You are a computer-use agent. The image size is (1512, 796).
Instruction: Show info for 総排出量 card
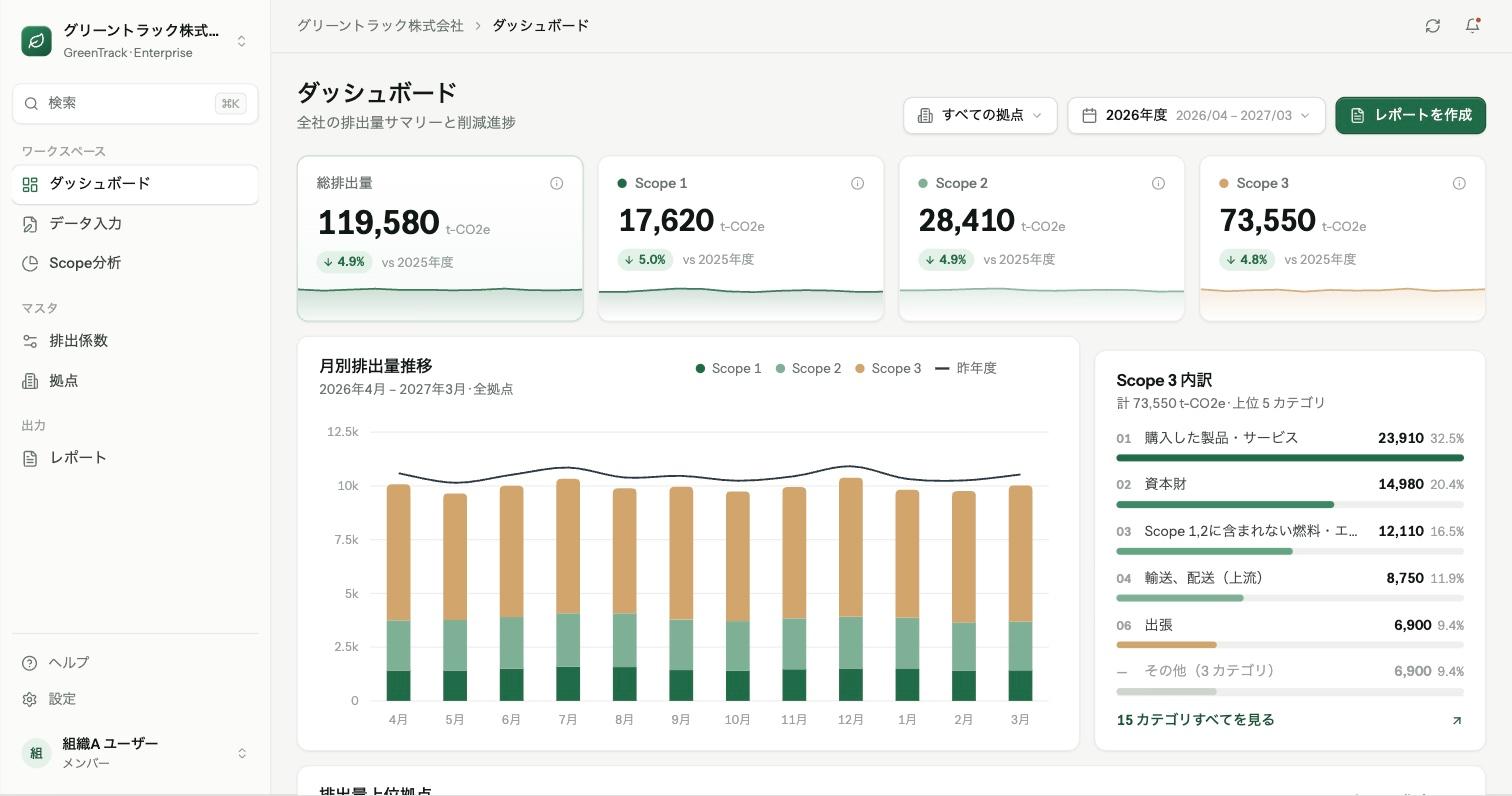(x=557, y=183)
